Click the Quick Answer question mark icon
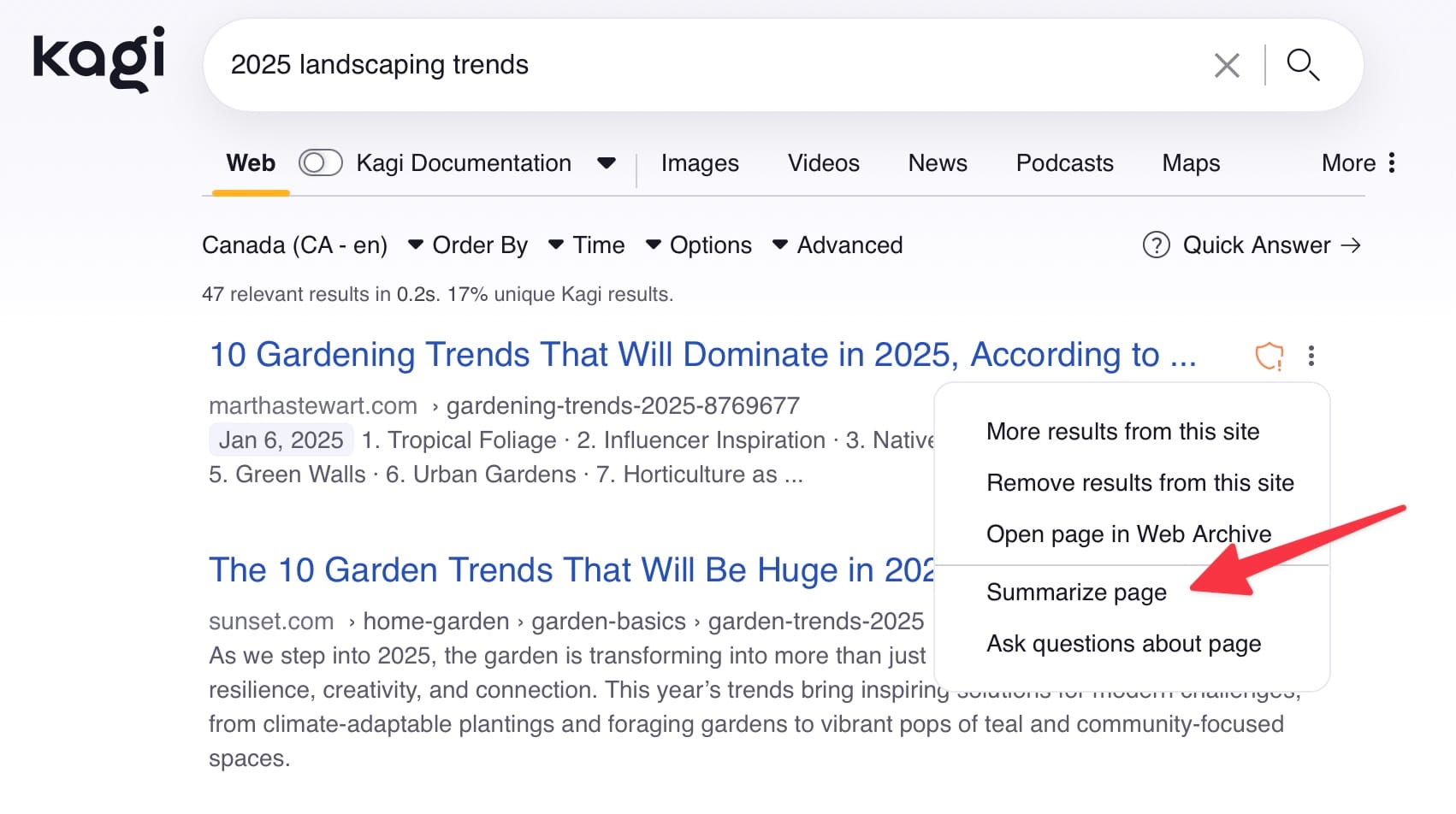The height and width of the screenshot is (814, 1456). pos(1156,245)
